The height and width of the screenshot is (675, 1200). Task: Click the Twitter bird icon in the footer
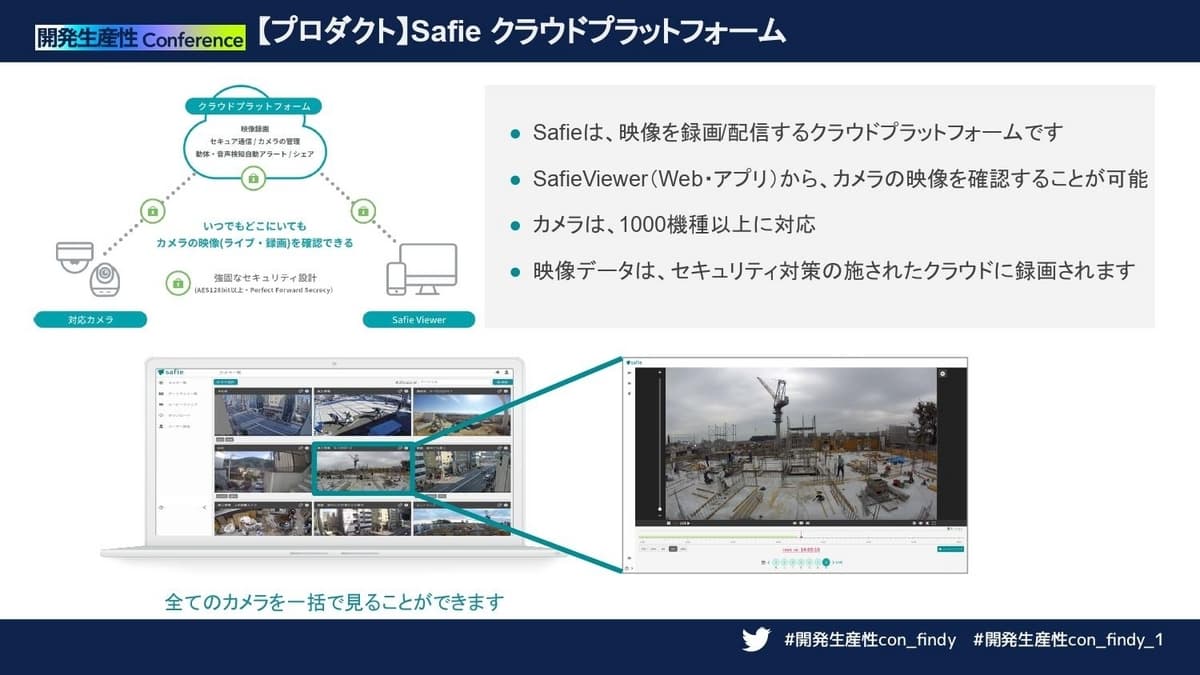[x=756, y=640]
